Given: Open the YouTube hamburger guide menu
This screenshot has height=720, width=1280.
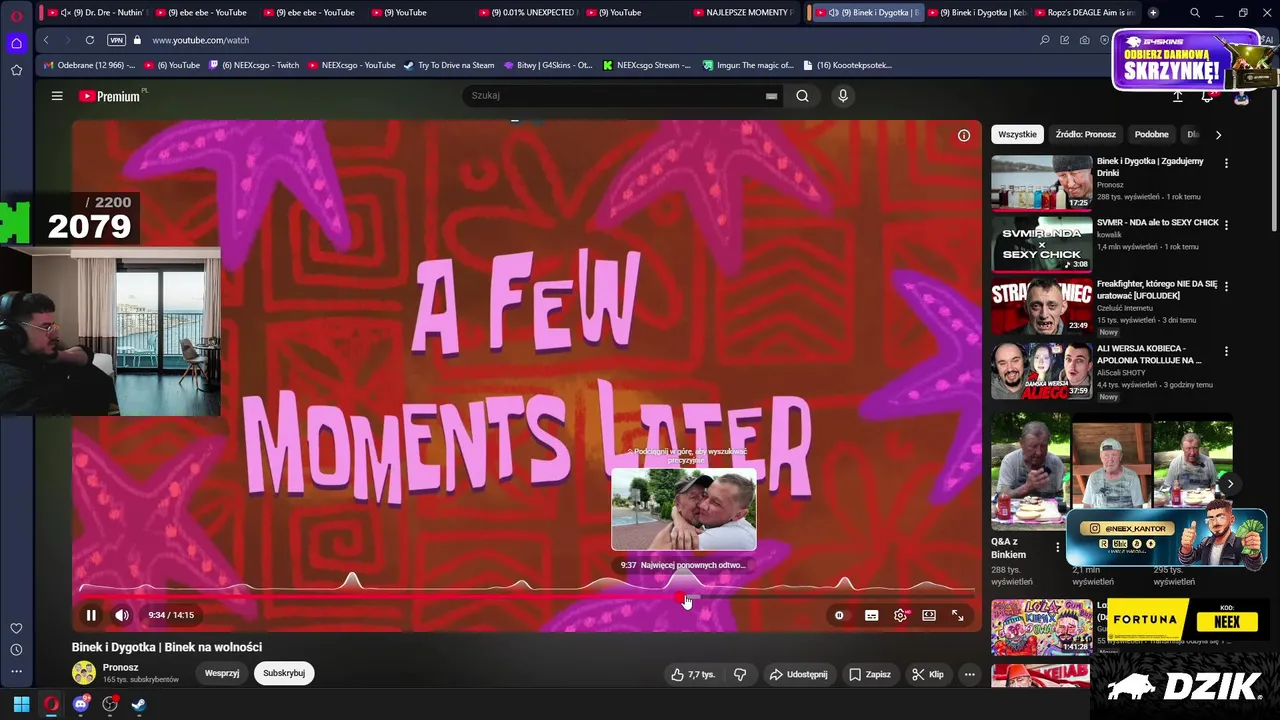Looking at the screenshot, I should click(x=57, y=96).
